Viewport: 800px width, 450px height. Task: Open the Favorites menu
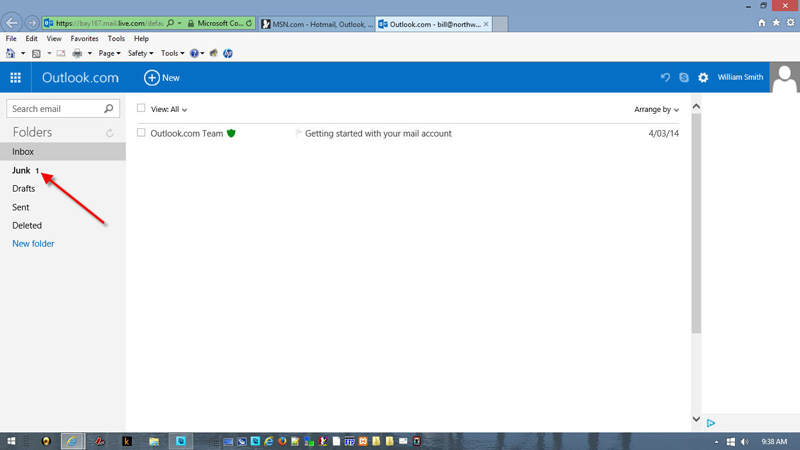(84, 38)
